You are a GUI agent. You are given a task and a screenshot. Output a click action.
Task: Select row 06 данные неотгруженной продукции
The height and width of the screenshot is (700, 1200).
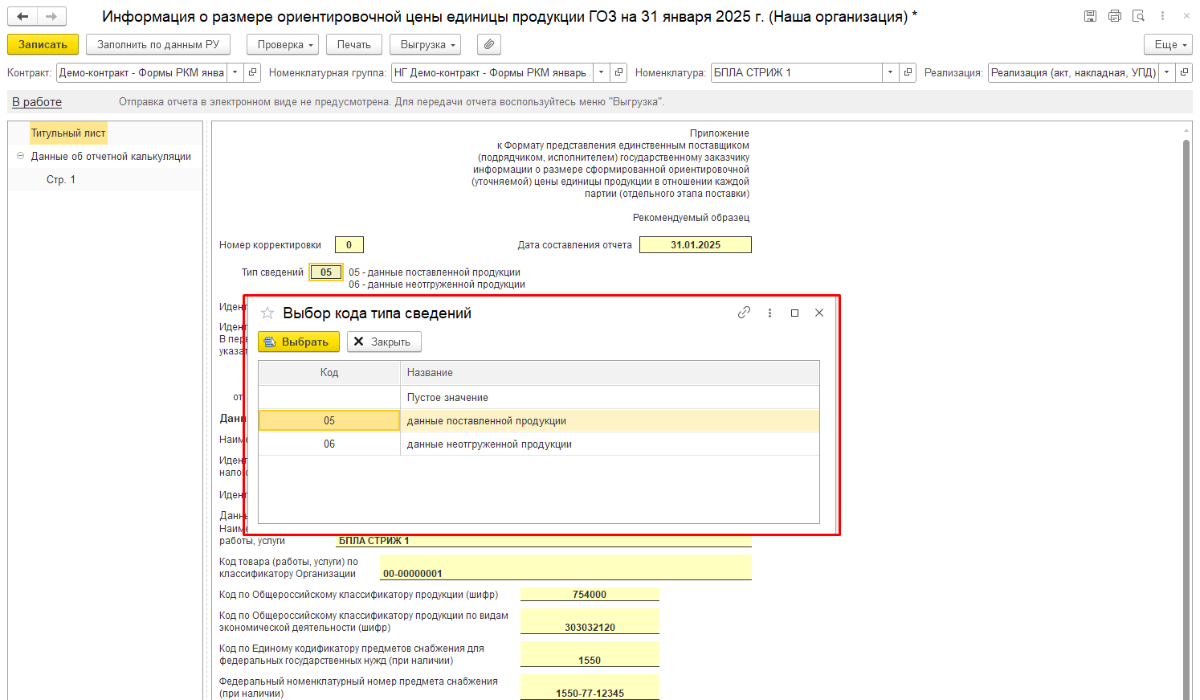(488, 444)
